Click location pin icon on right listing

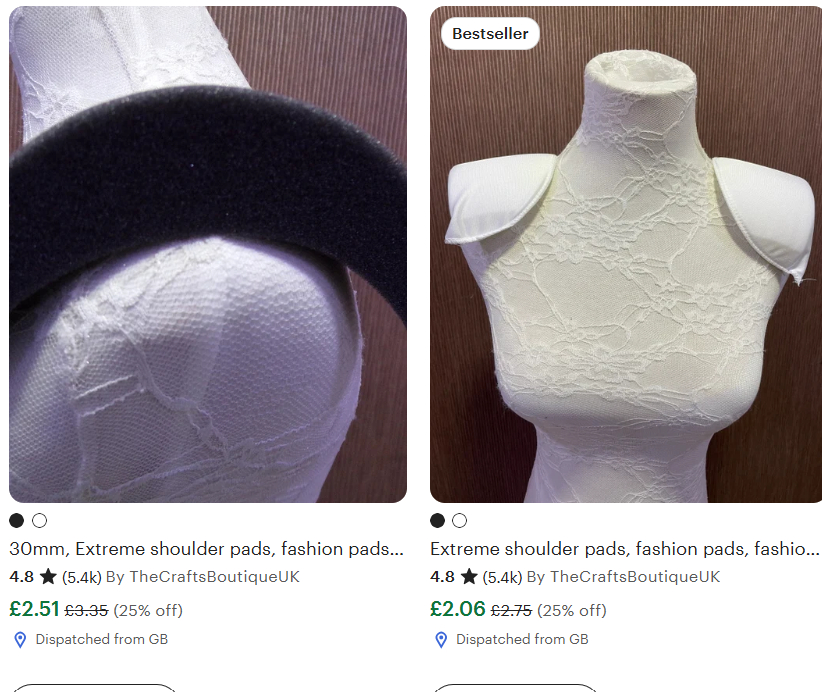point(441,640)
